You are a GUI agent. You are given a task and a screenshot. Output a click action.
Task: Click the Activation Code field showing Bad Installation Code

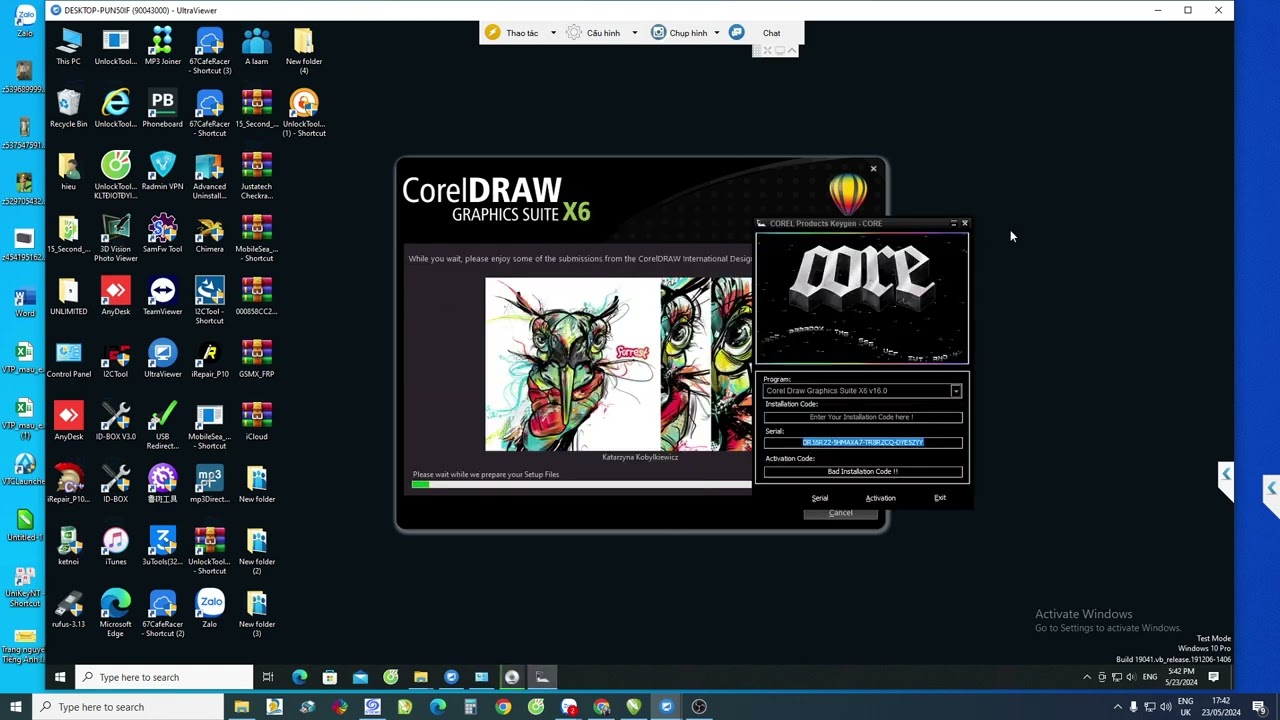[862, 471]
